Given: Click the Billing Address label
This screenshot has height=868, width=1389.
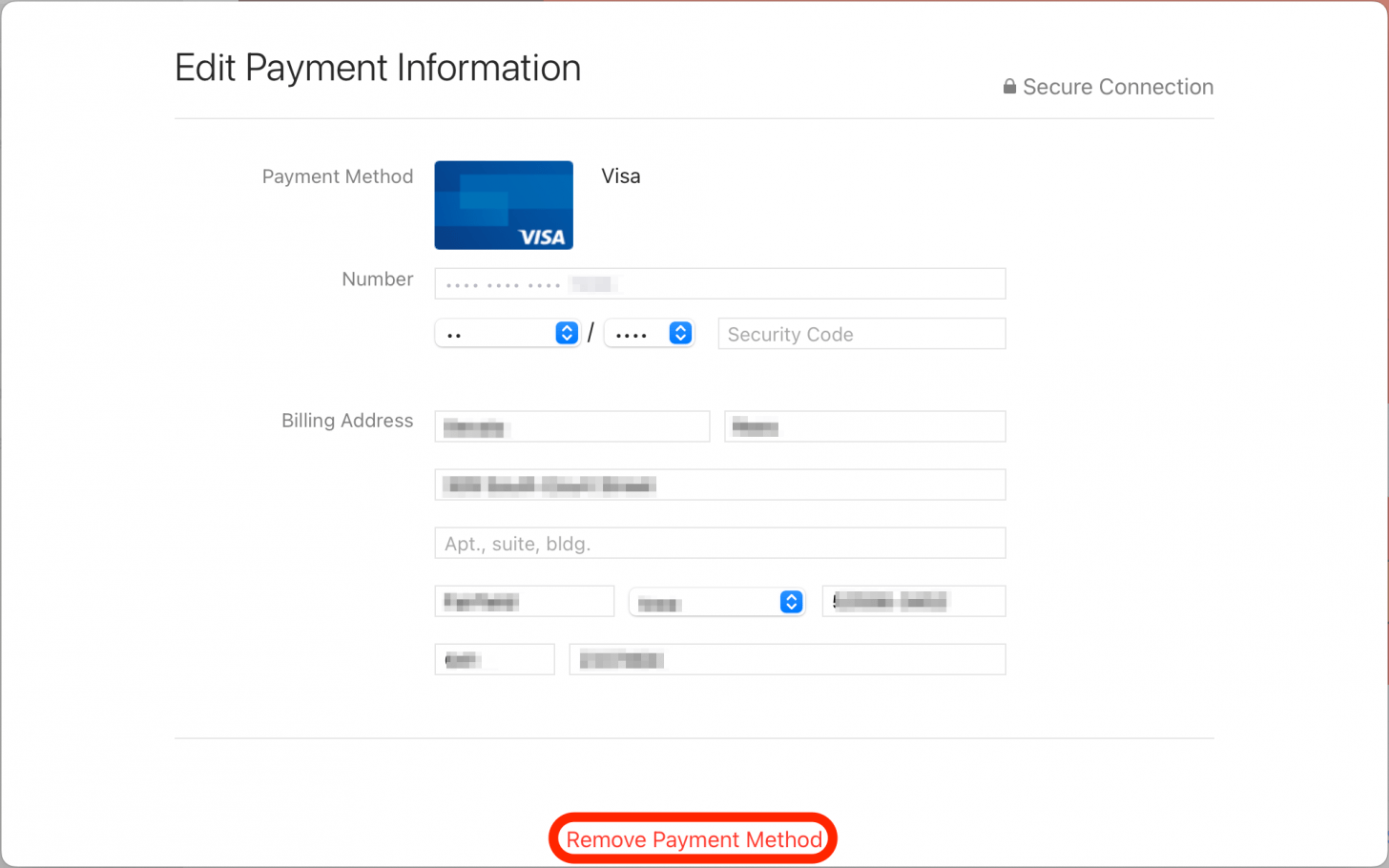Looking at the screenshot, I should click(347, 421).
